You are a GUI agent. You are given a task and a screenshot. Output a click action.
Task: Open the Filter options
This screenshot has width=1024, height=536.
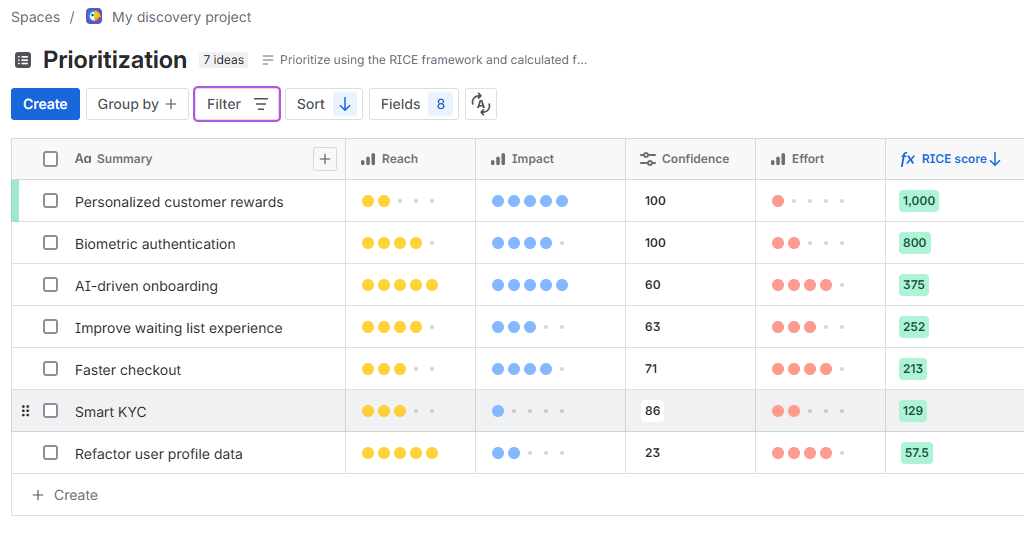(237, 104)
